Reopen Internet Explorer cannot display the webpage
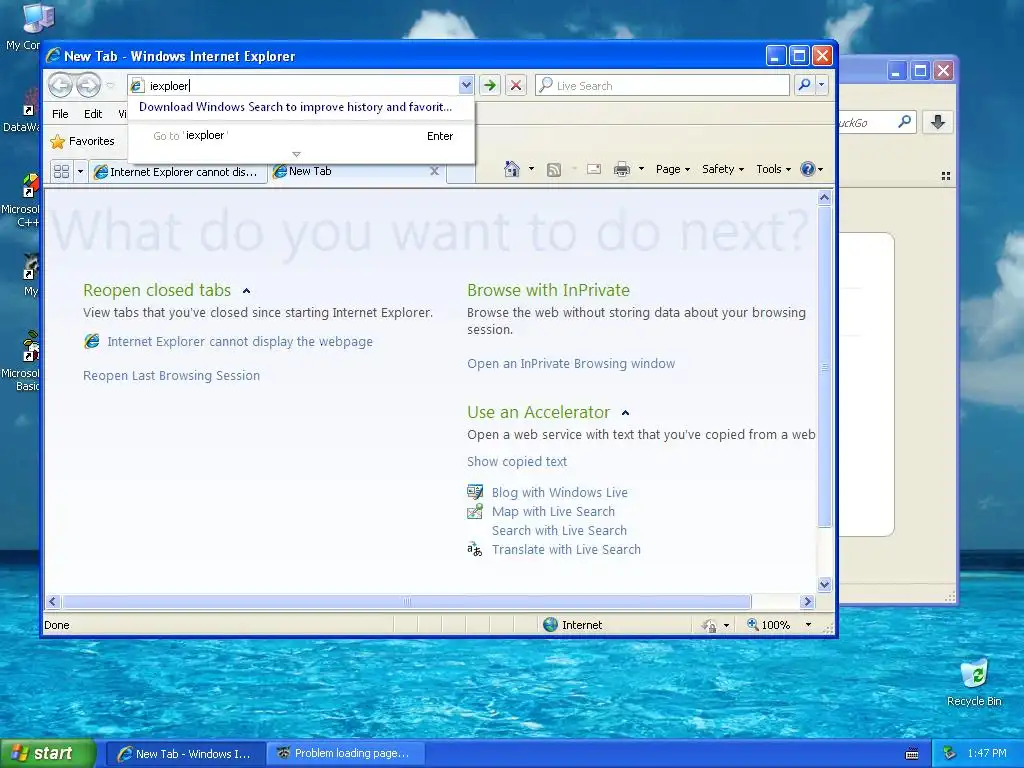Image resolution: width=1024 pixels, height=768 pixels. point(240,342)
